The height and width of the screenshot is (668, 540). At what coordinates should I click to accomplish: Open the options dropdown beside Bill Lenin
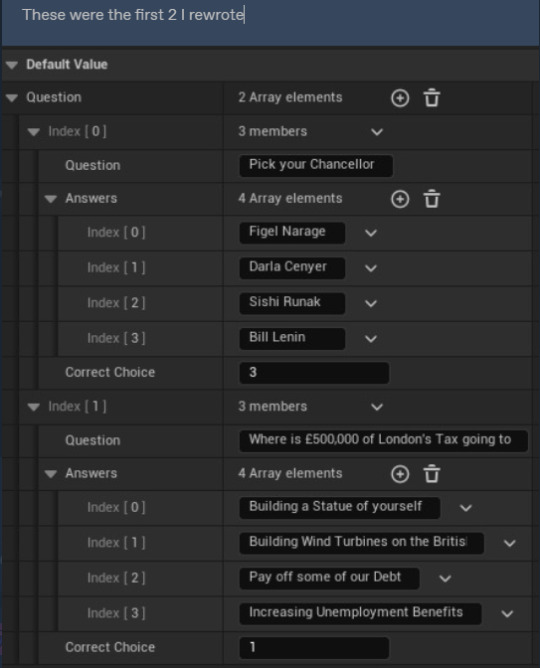[x=371, y=339]
